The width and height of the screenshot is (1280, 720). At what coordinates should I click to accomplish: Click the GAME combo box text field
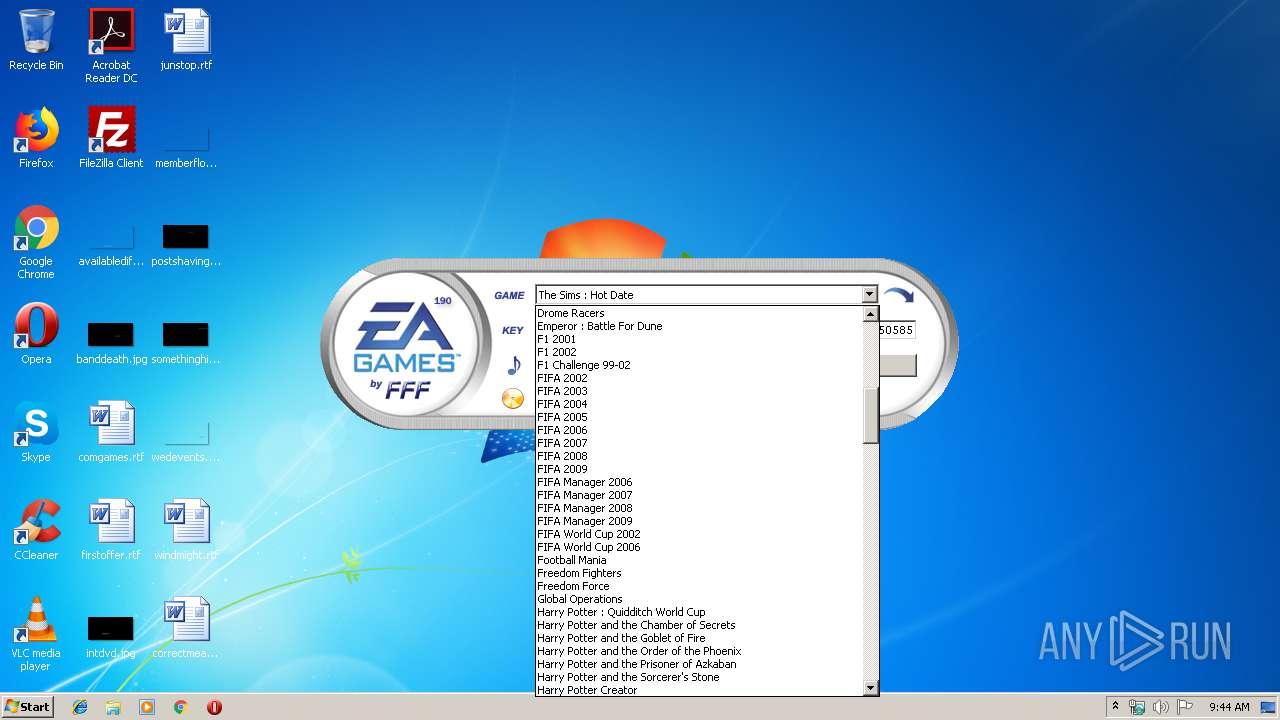click(x=698, y=295)
